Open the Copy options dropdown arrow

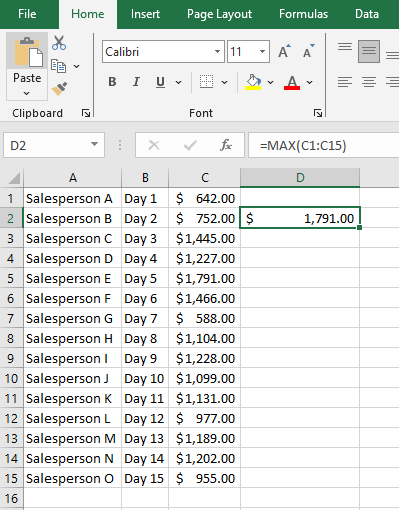pyautogui.click(x=76, y=66)
